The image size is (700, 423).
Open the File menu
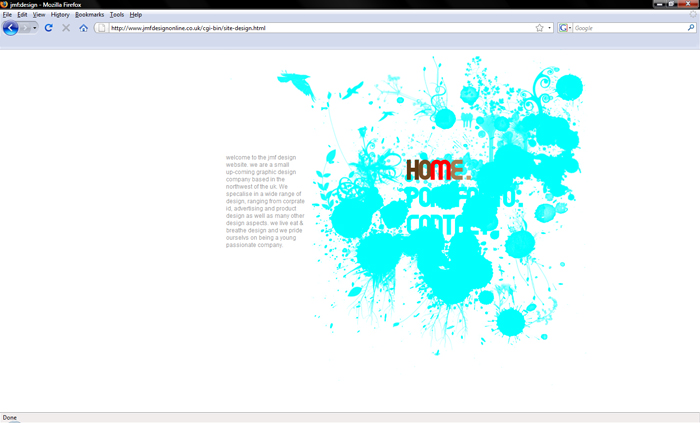(x=7, y=15)
